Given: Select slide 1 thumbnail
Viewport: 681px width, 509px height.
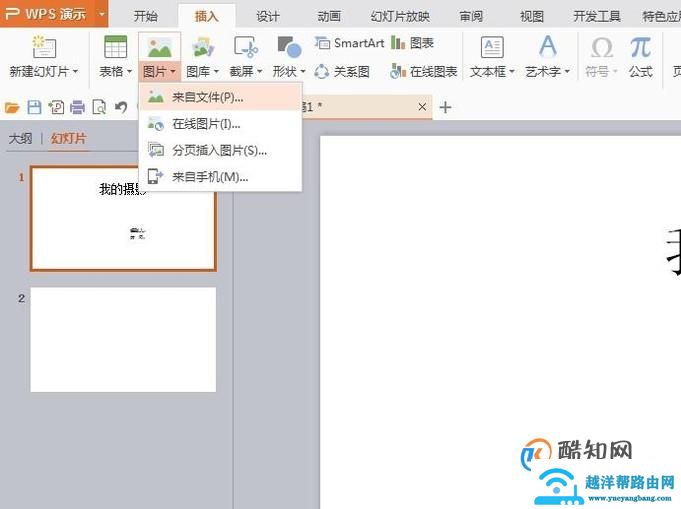Looking at the screenshot, I should pyautogui.click(x=123, y=218).
